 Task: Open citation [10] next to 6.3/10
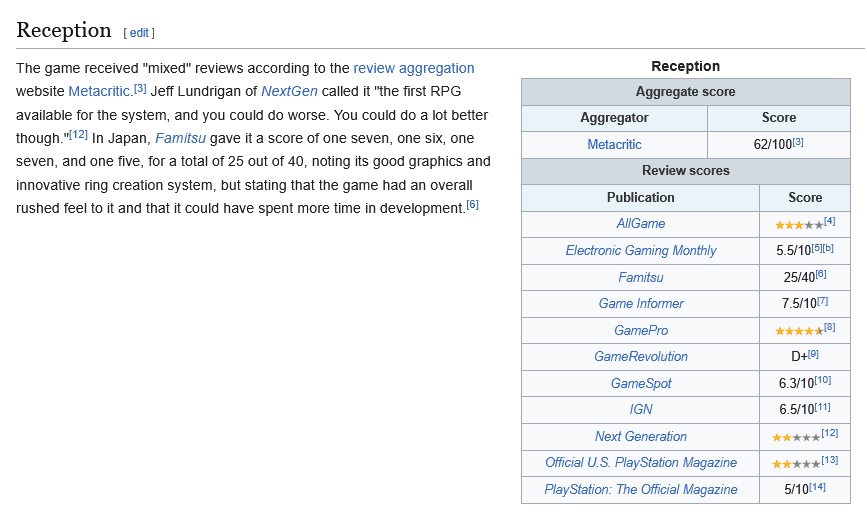(822, 380)
